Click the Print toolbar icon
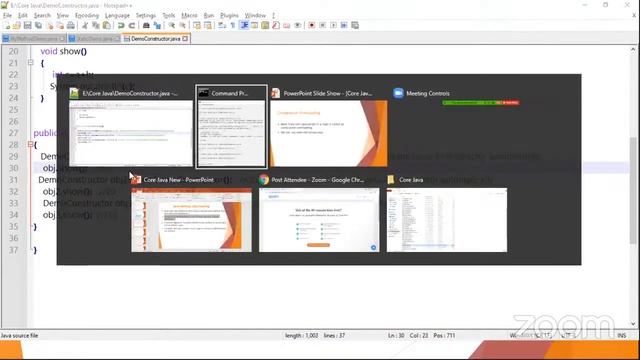This screenshot has height=360, width=640. click(x=71, y=25)
